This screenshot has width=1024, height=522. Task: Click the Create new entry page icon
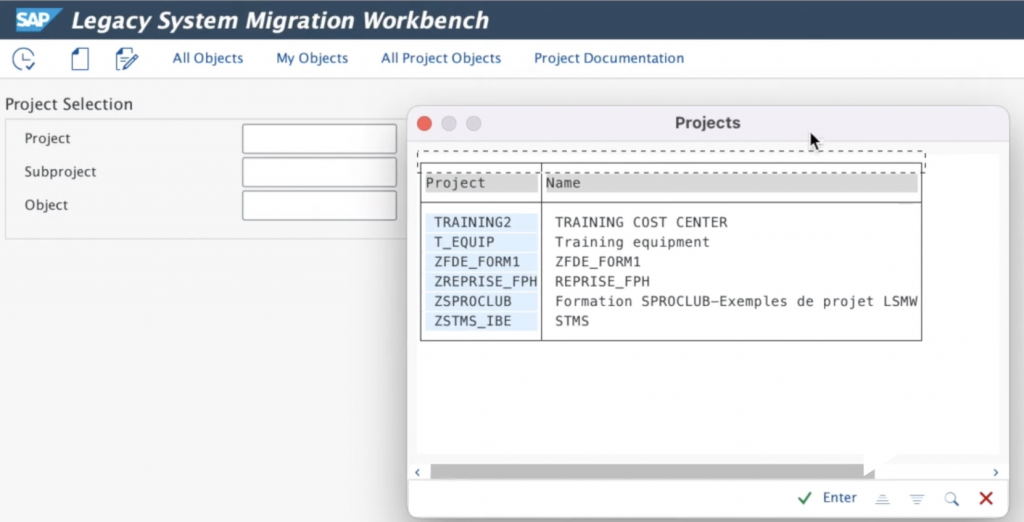80,59
